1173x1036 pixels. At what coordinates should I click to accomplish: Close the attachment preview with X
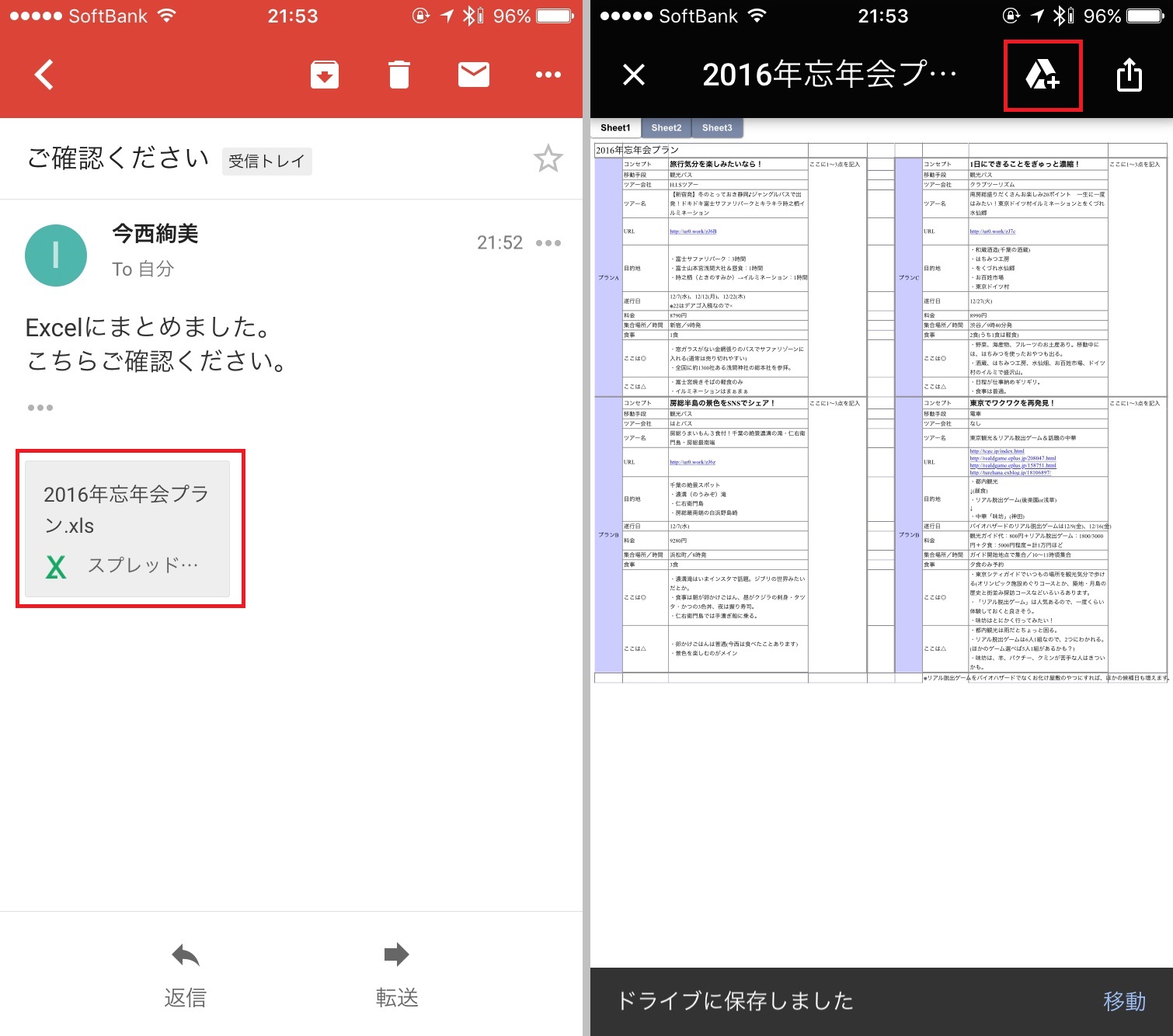point(634,75)
